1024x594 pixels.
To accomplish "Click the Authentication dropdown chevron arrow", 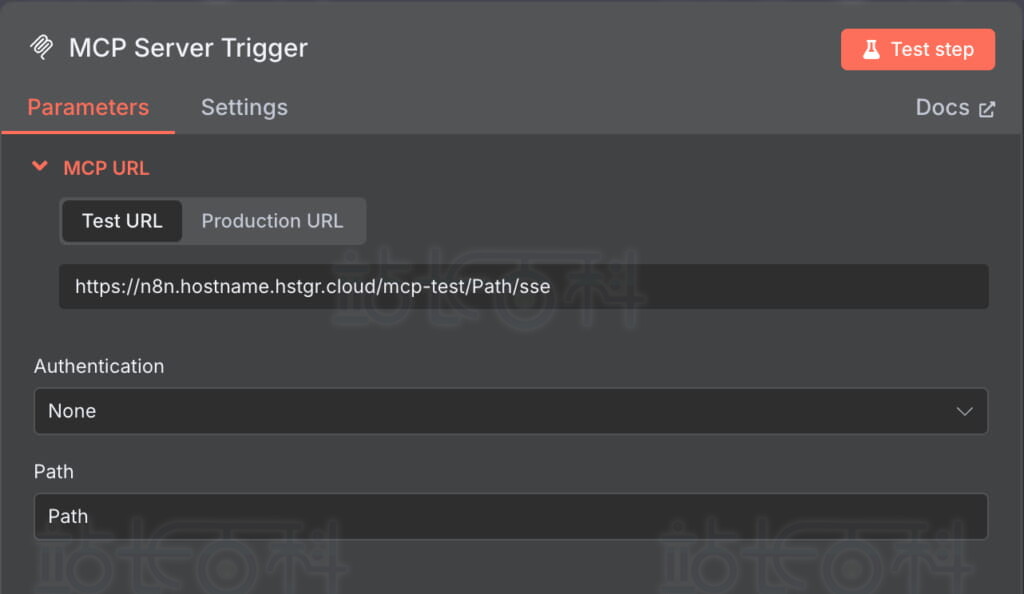I will click(964, 411).
